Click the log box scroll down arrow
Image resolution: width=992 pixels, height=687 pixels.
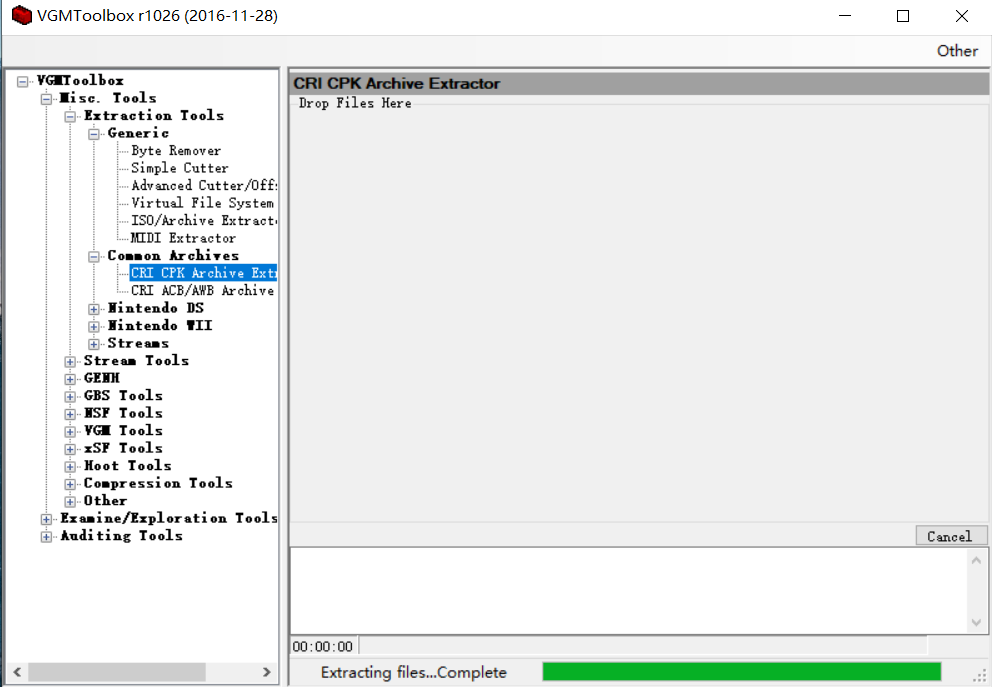pyautogui.click(x=976, y=622)
